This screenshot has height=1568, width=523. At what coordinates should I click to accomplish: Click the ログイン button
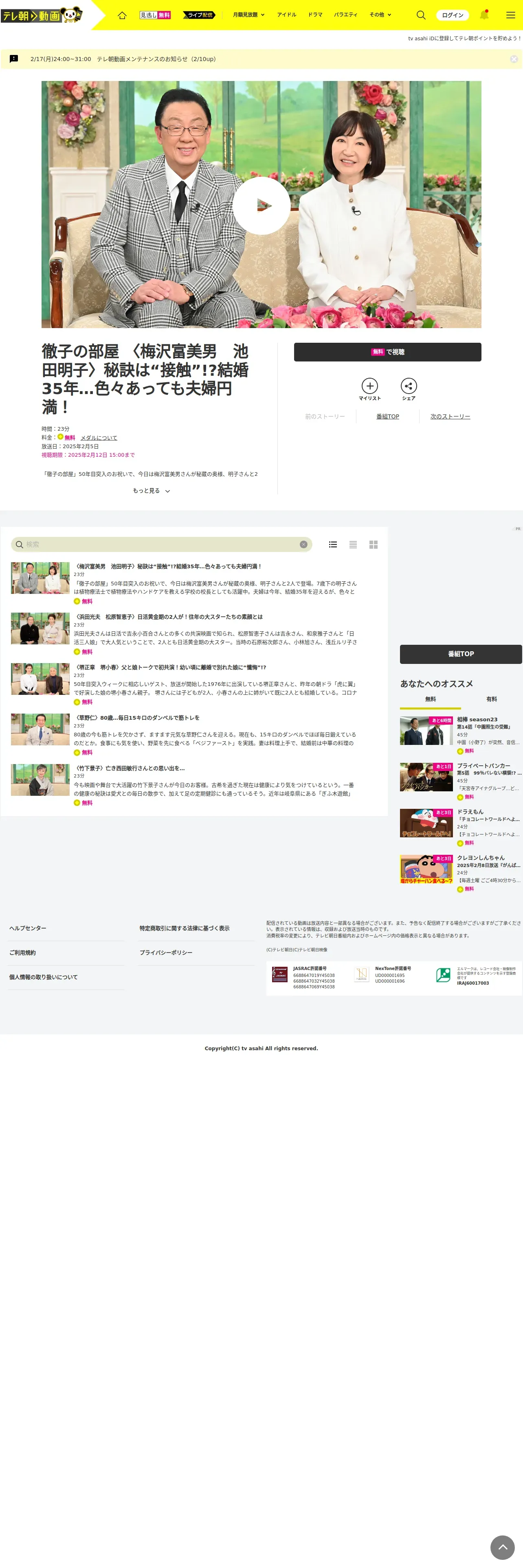click(453, 15)
